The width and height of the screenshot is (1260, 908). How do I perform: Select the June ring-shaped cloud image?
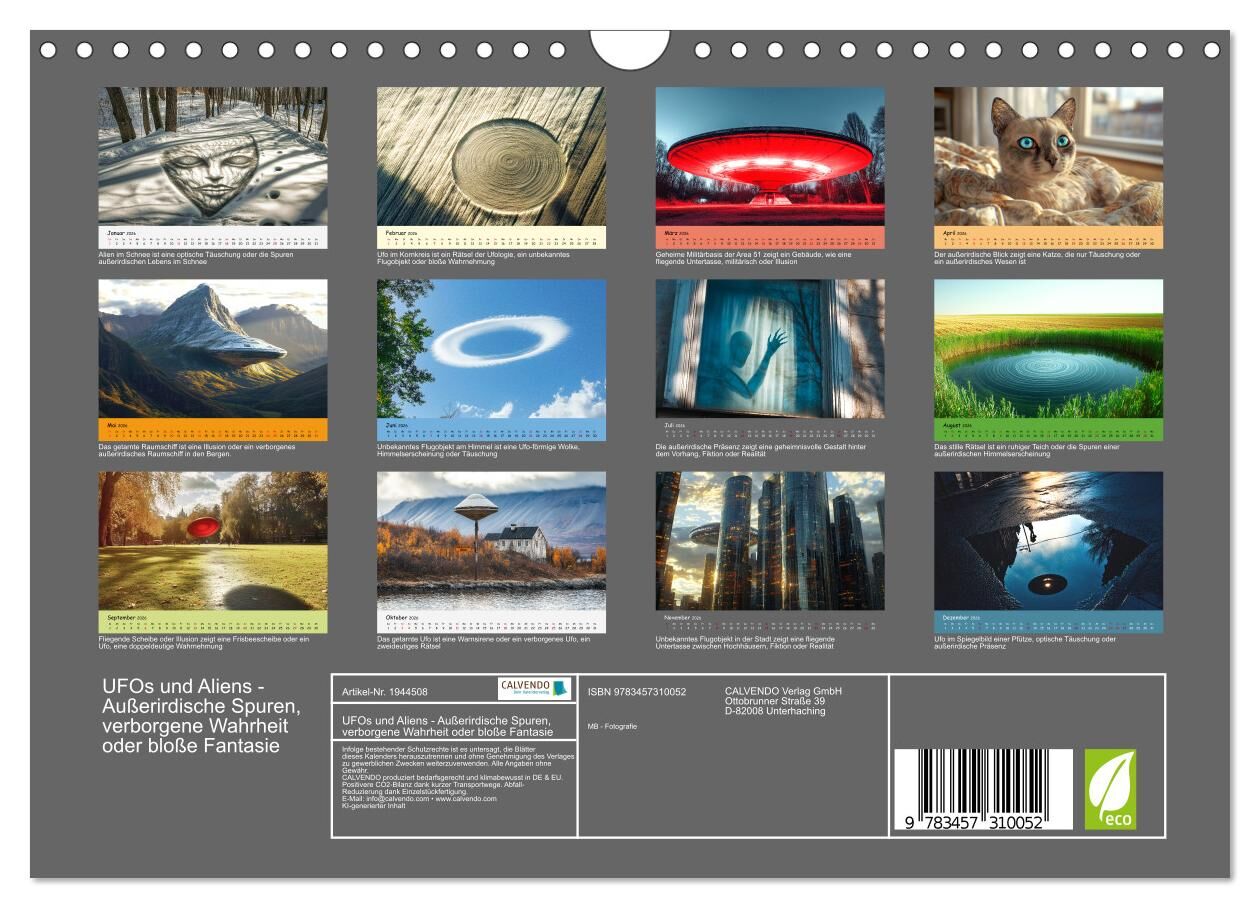(x=491, y=348)
